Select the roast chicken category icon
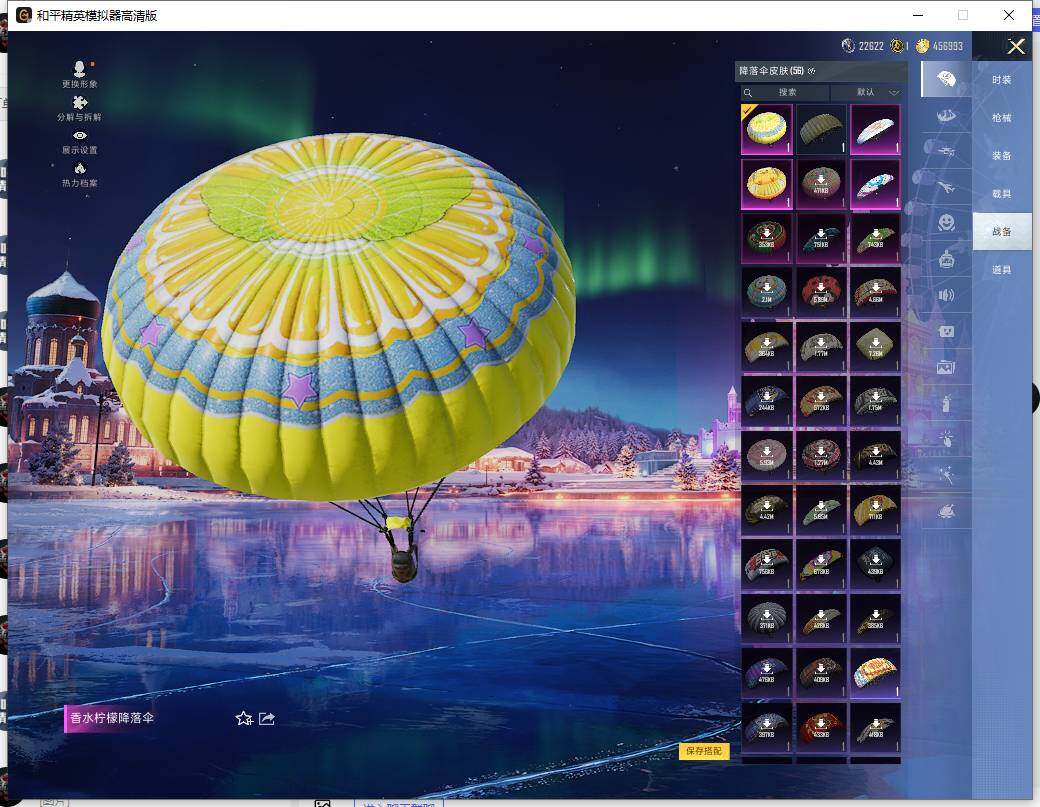1040x807 pixels. coord(946,511)
